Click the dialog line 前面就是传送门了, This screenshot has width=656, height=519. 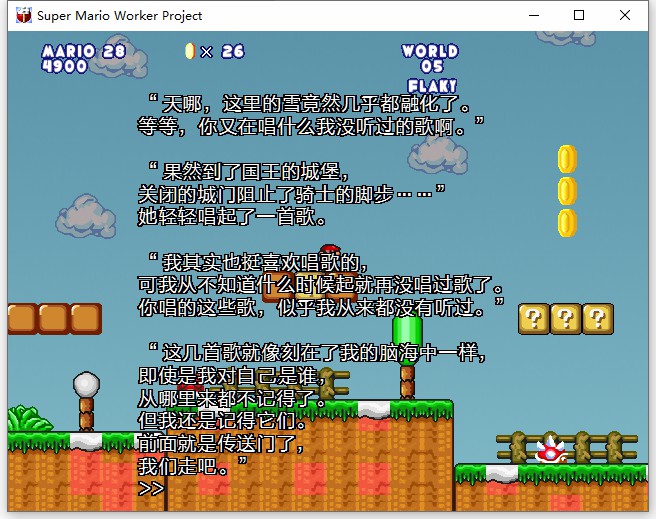(220, 443)
